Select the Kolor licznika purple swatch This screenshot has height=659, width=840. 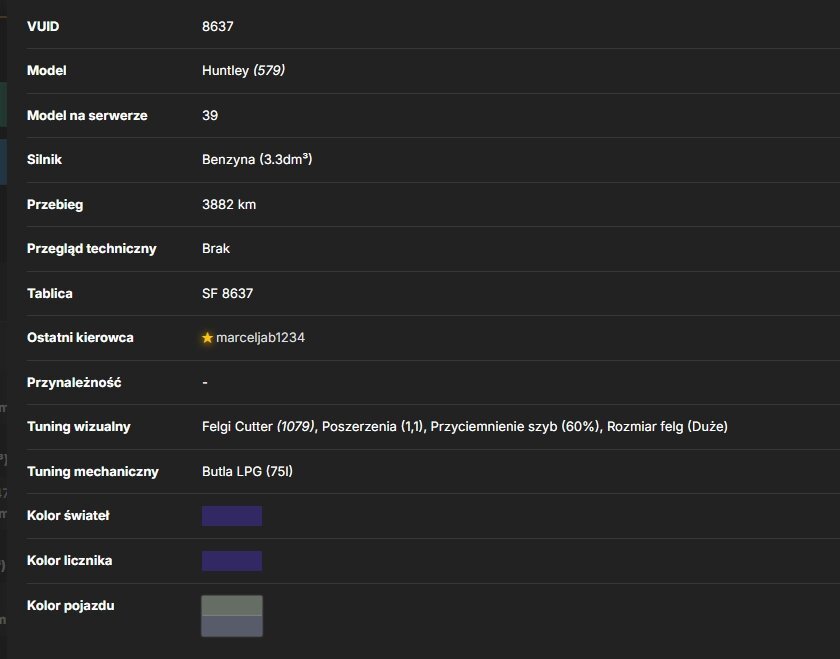tap(232, 561)
